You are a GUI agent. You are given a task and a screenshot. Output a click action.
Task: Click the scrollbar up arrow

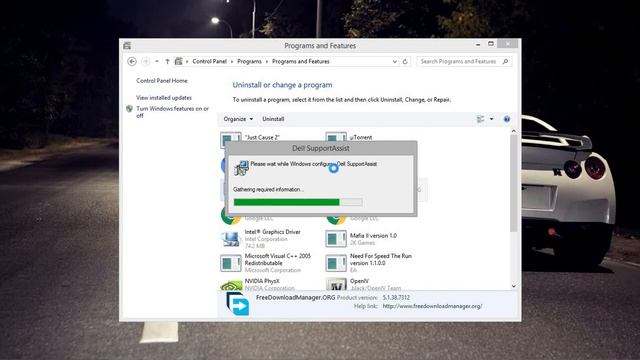513,131
